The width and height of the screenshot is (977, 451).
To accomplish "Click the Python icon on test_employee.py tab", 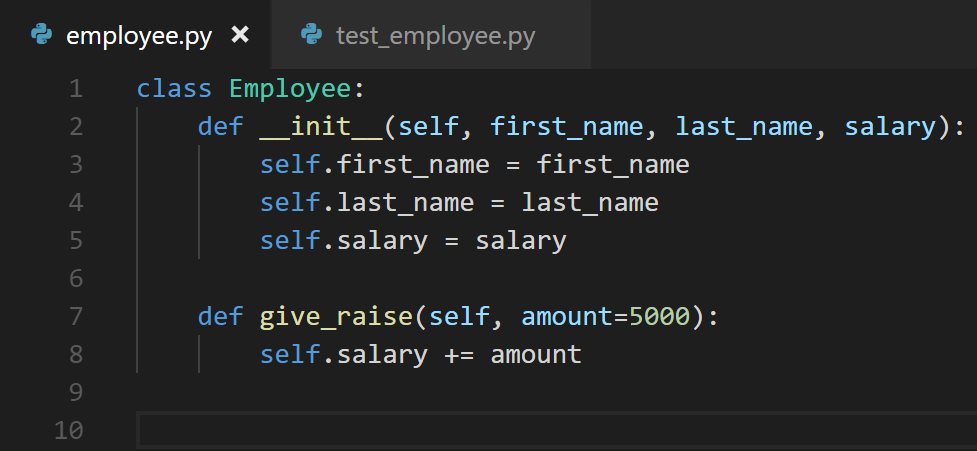I will point(312,35).
